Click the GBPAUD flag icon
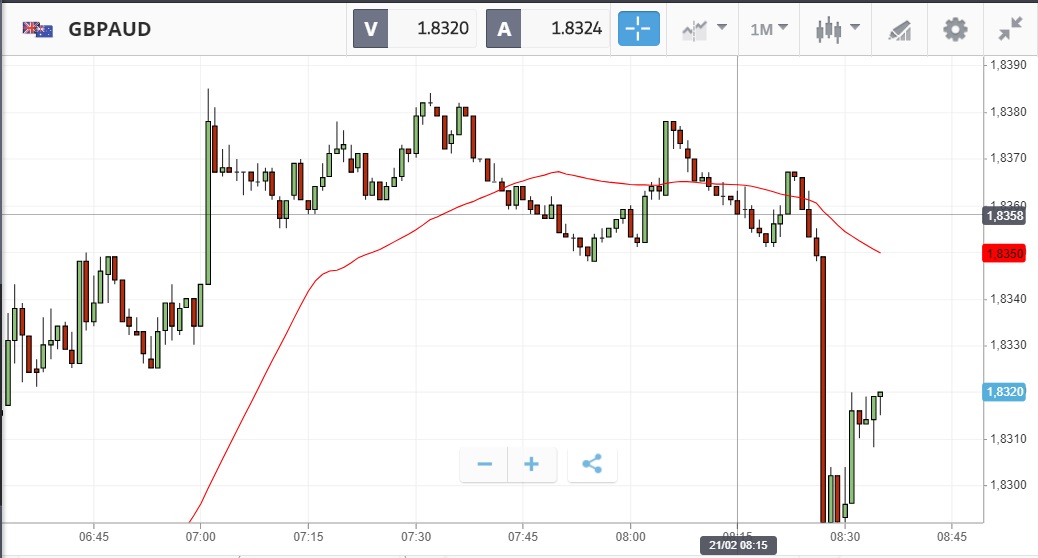The image size is (1038, 558). point(38,29)
